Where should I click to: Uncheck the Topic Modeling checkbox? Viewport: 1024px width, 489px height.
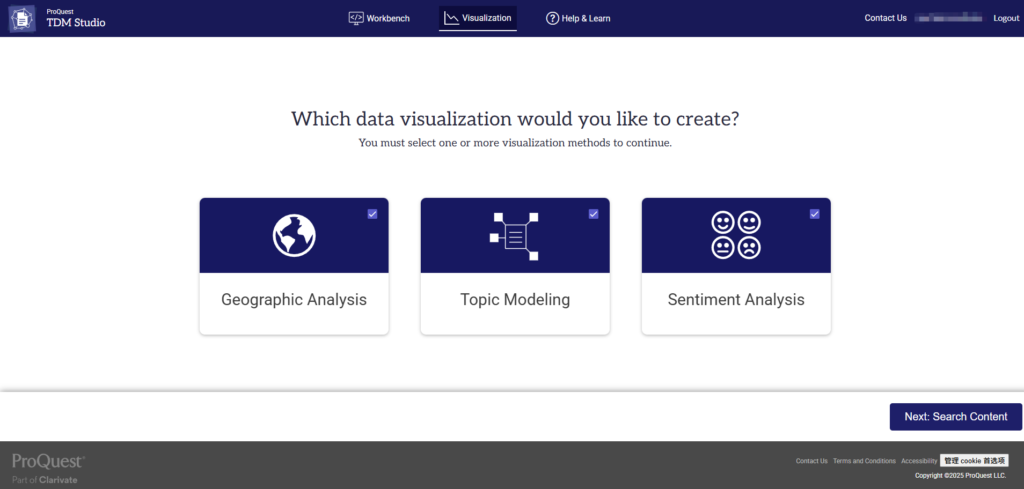[x=593, y=214]
